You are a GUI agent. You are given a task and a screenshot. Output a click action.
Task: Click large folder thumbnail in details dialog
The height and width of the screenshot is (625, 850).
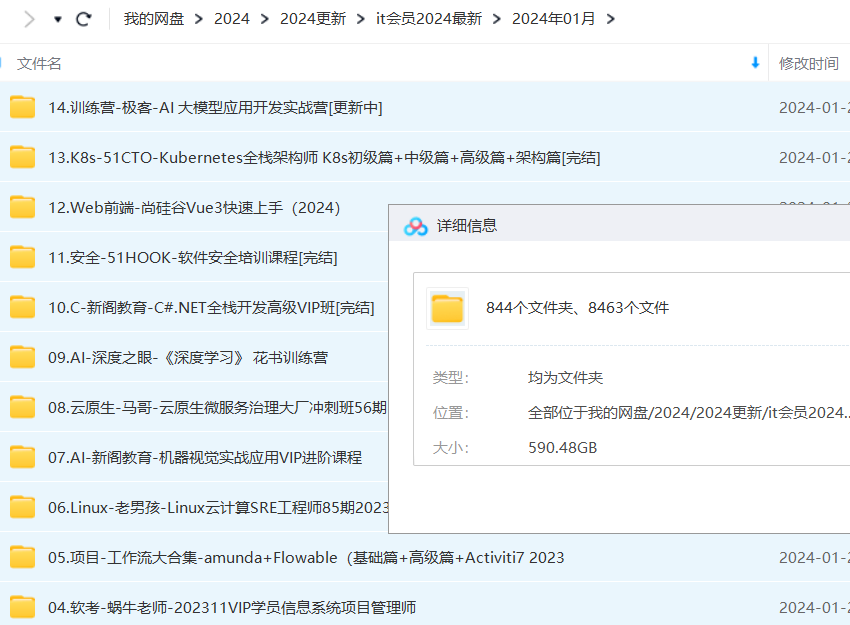pyautogui.click(x=447, y=308)
